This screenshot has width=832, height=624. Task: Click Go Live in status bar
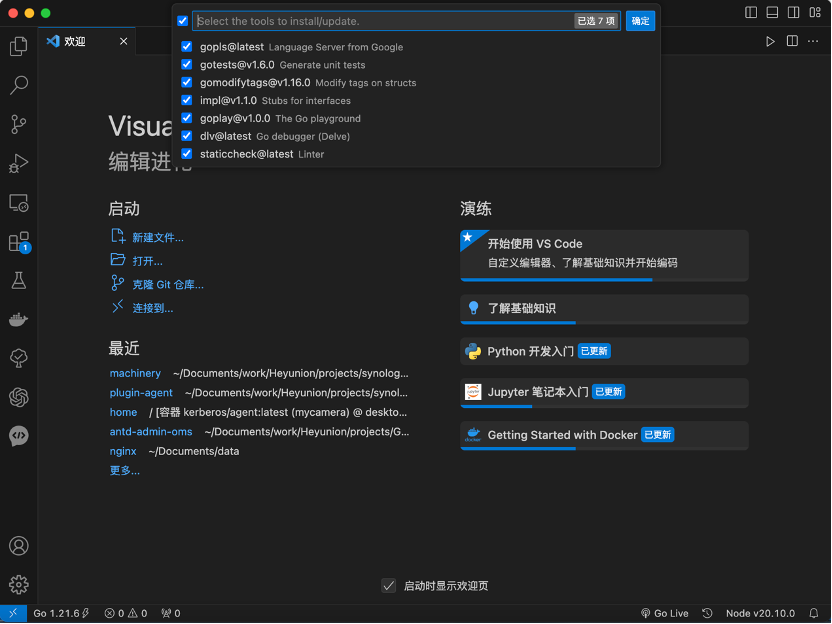point(664,613)
